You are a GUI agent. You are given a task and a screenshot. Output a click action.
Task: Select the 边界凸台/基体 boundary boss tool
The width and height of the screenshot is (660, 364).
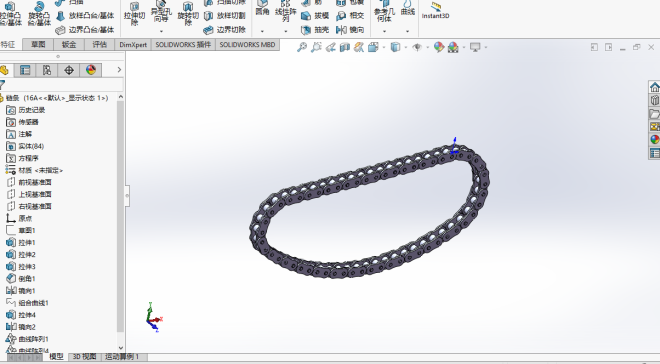point(85,30)
